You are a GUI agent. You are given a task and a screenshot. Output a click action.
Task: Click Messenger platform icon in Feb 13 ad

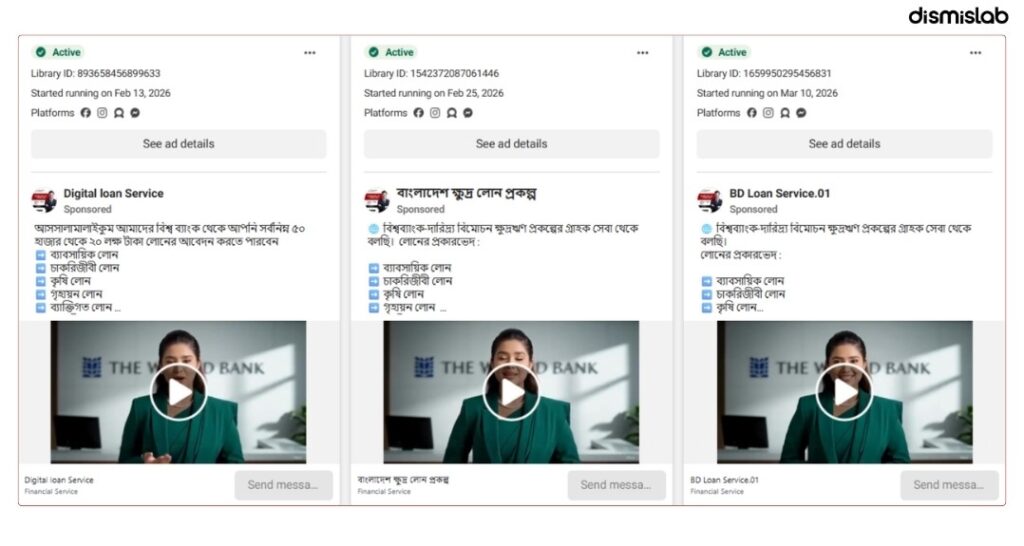click(x=135, y=113)
